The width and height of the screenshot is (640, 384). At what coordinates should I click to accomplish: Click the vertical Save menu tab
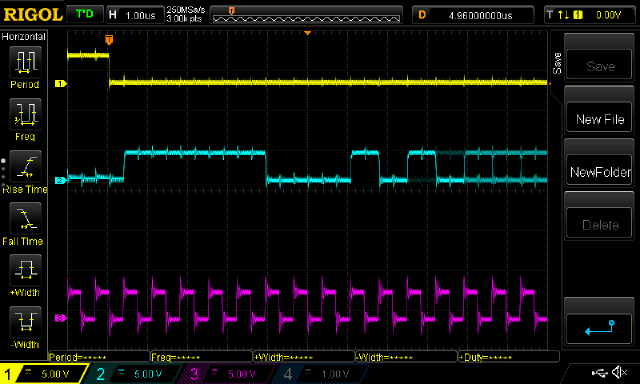pyautogui.click(x=557, y=63)
